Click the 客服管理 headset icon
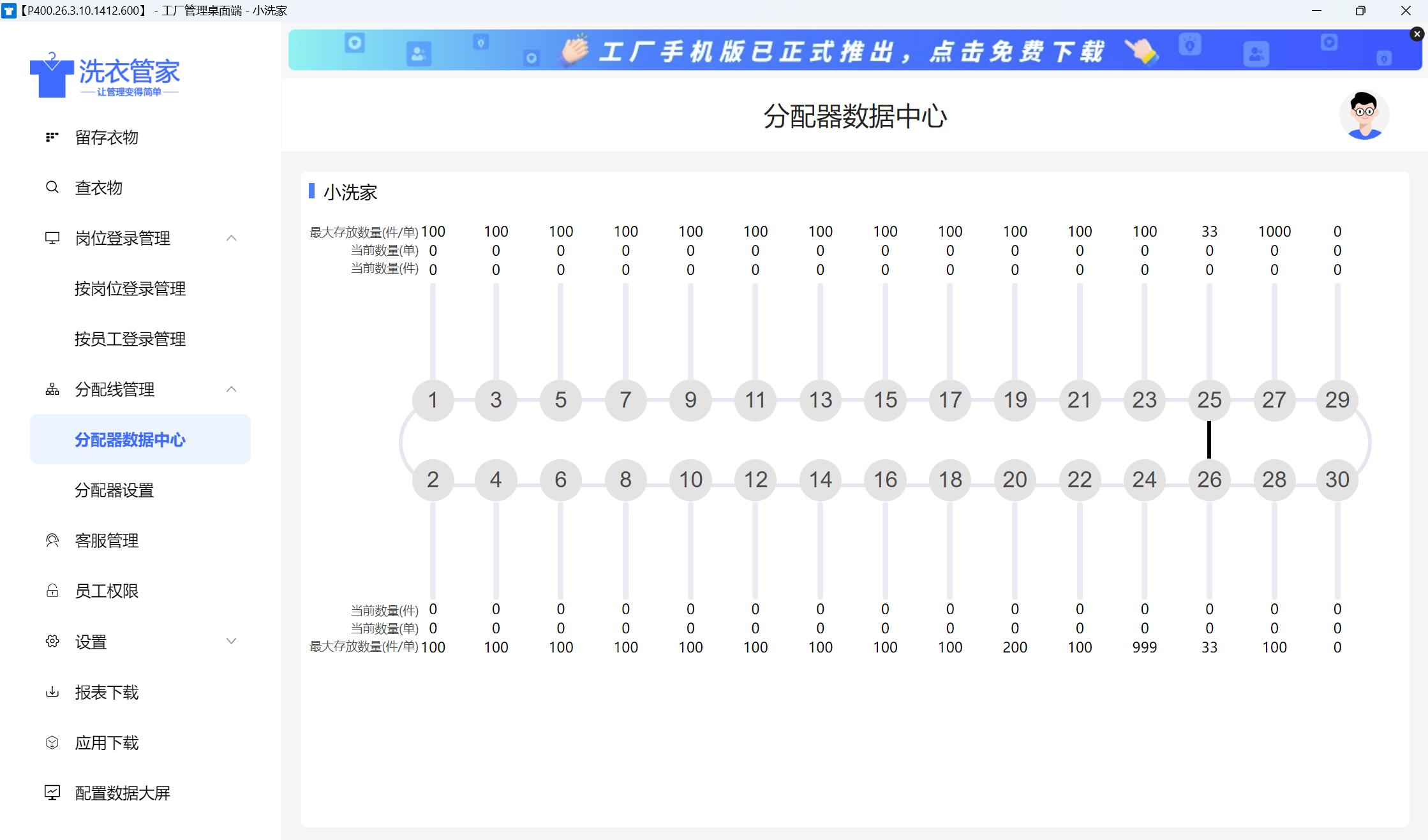Viewport: 1428px width, 840px height. pyautogui.click(x=52, y=541)
